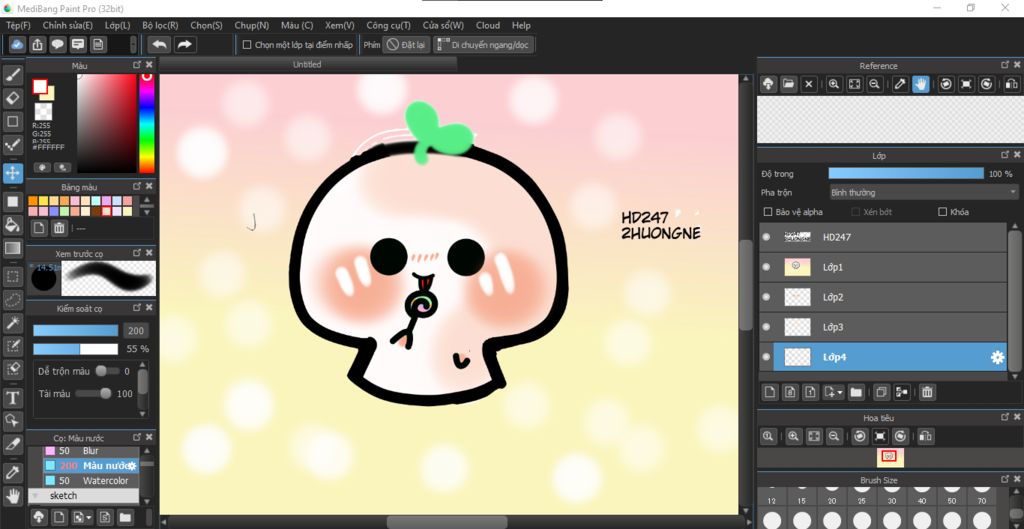Open the Chỉnh sửa(E) menu
Image resolution: width=1024 pixels, height=529 pixels.
tap(68, 25)
